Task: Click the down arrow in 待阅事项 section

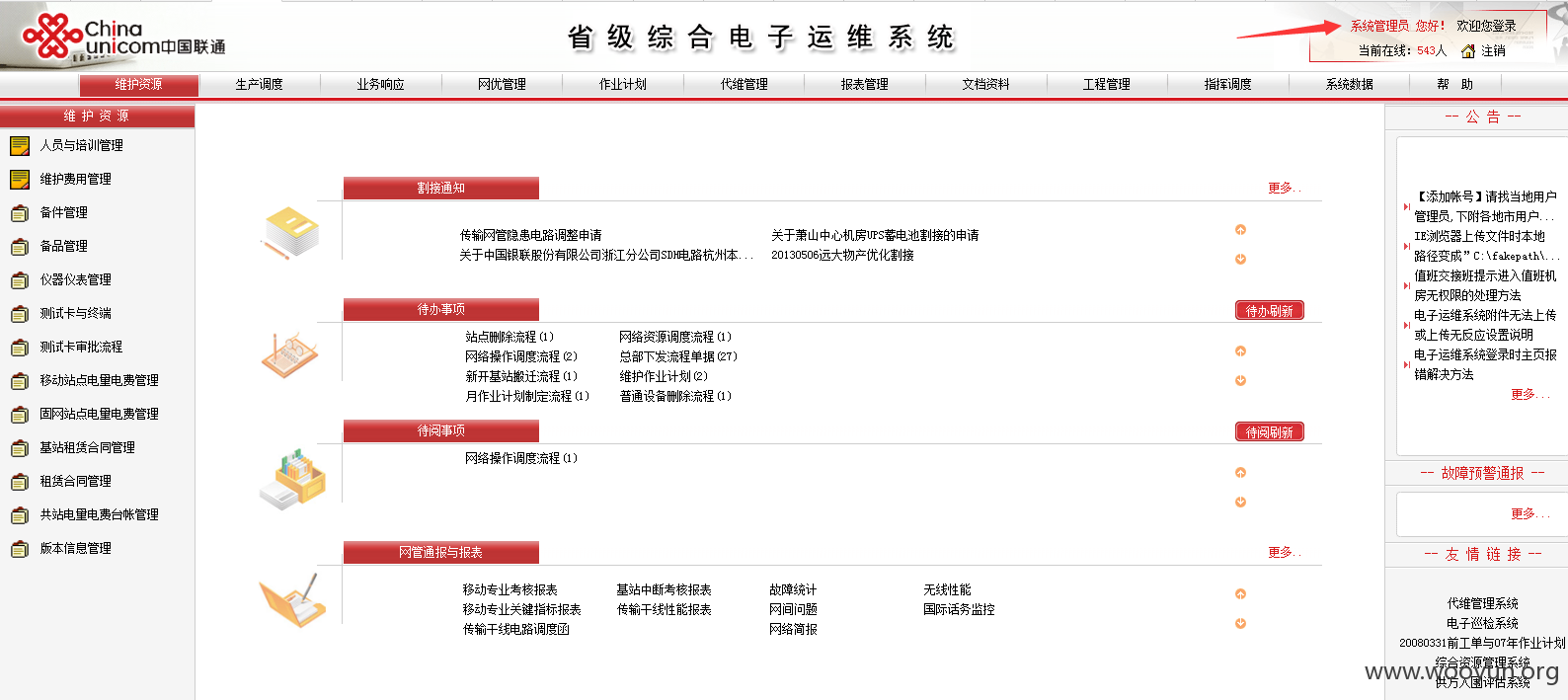Action: click(x=1240, y=503)
